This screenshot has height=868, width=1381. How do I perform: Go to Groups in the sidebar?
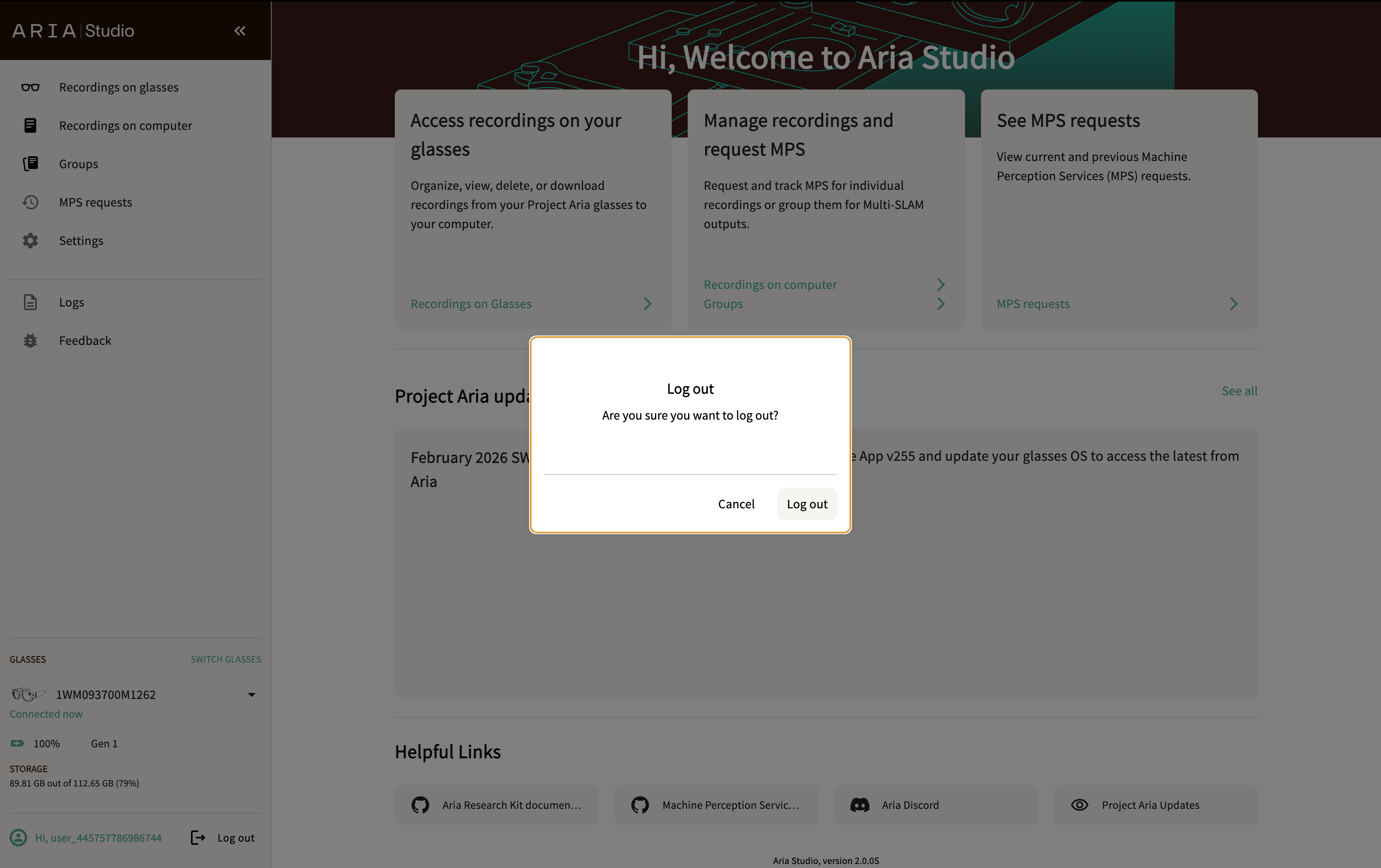[x=135, y=164]
